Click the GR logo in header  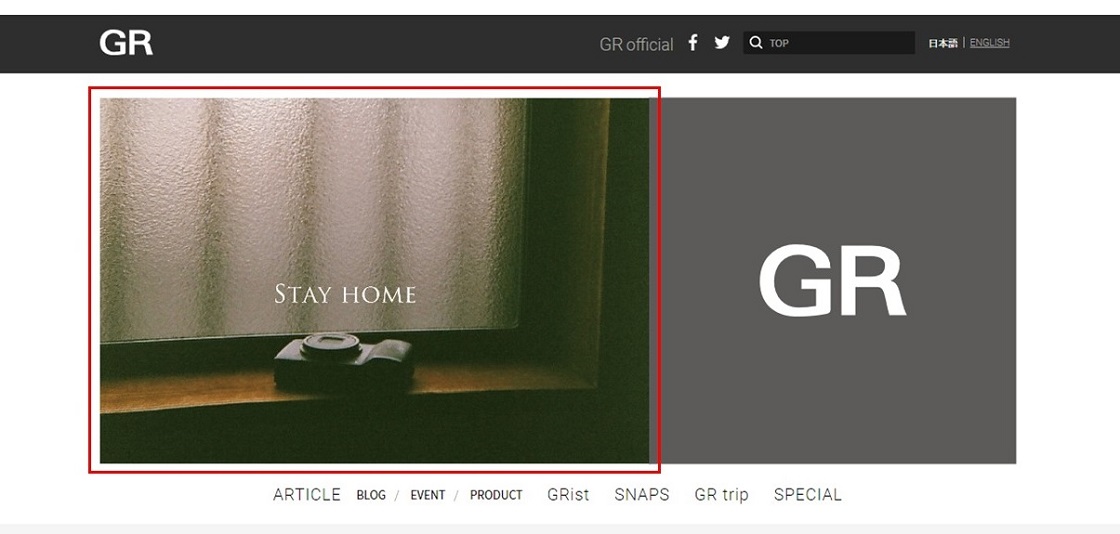click(126, 43)
